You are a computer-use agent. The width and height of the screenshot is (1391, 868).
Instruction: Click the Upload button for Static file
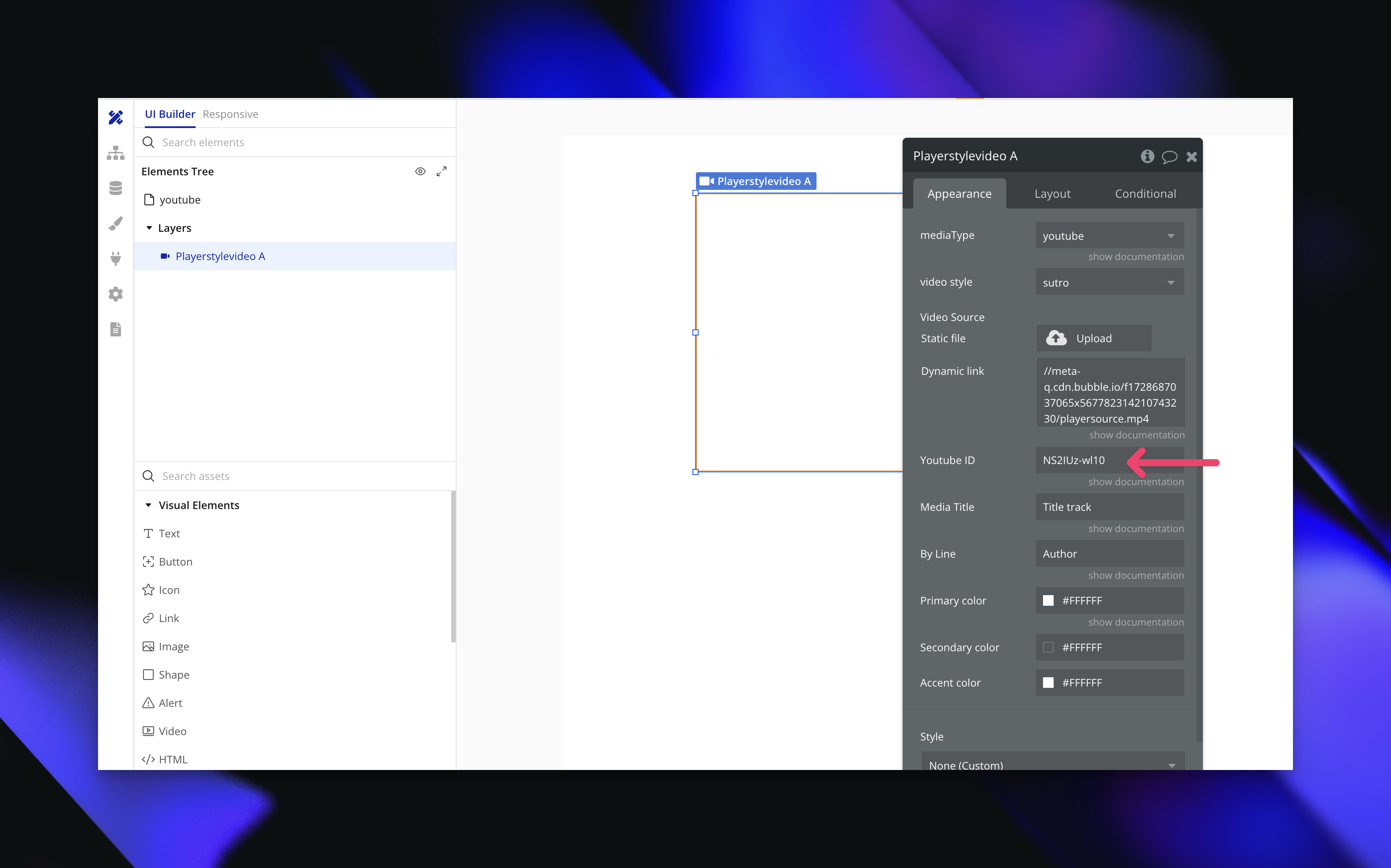[1094, 338]
